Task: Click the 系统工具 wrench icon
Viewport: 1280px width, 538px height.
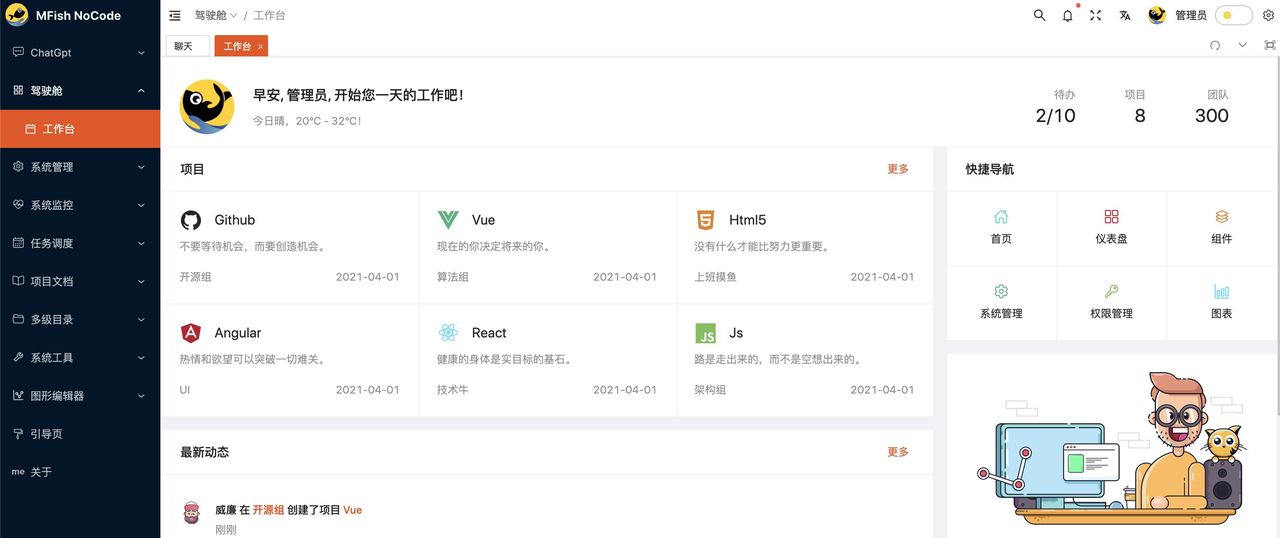Action: [18, 357]
